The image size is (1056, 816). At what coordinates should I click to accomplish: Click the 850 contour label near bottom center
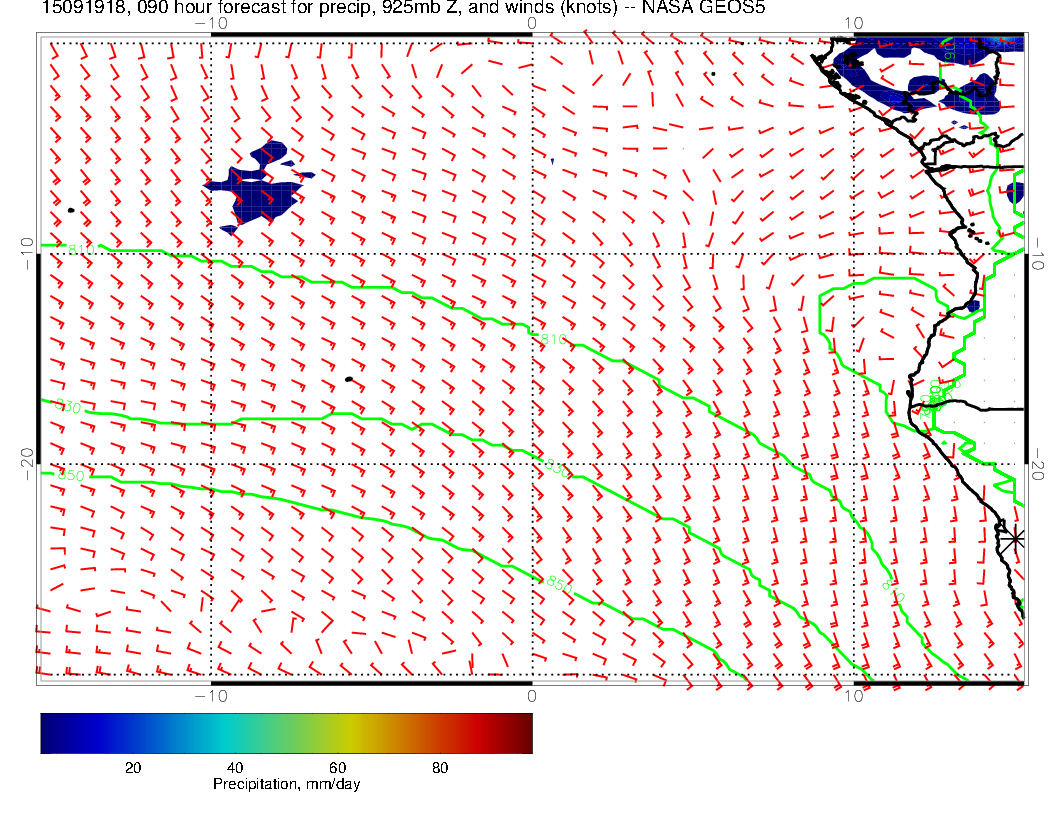(558, 583)
